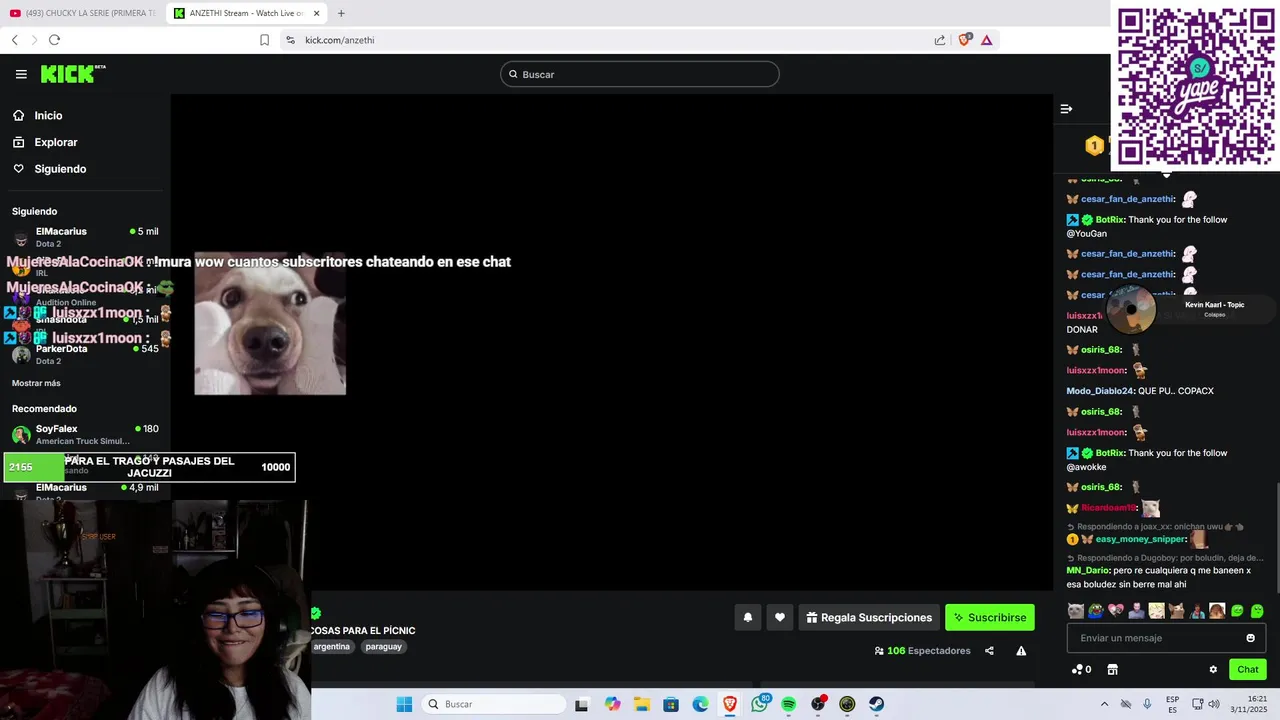Image resolution: width=1280 pixels, height=720 pixels.
Task: Open the SoyFalex recommended channel
Action: pos(85,434)
